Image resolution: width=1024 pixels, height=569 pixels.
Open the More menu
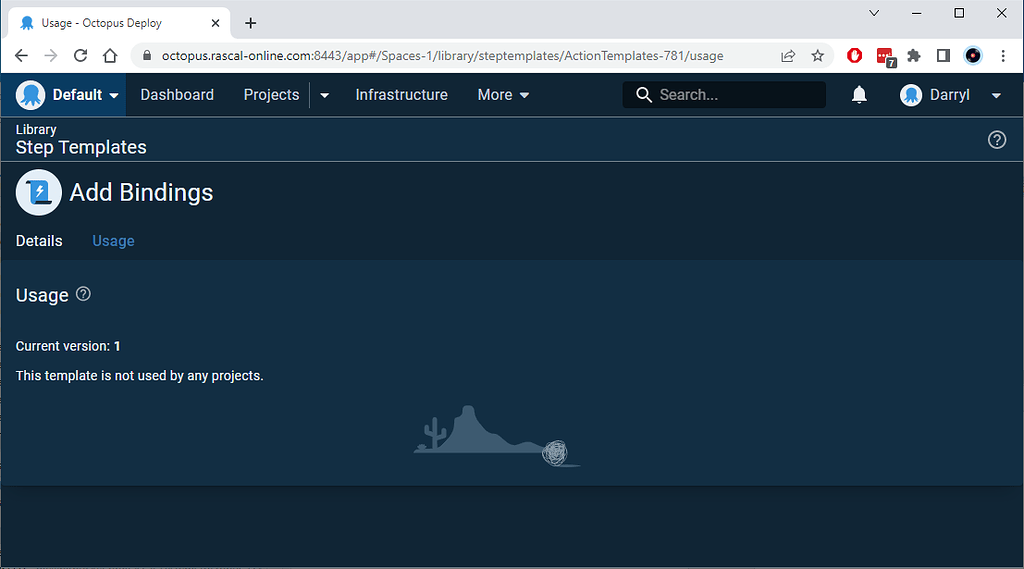coord(503,95)
